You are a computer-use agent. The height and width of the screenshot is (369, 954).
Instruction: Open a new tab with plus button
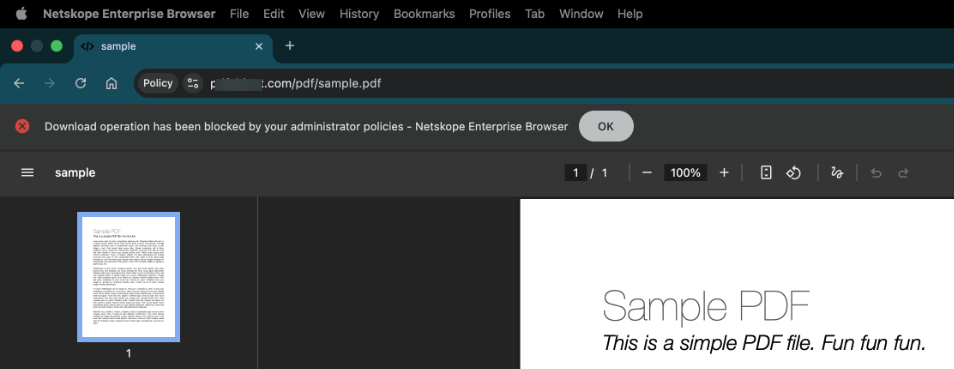pos(290,46)
